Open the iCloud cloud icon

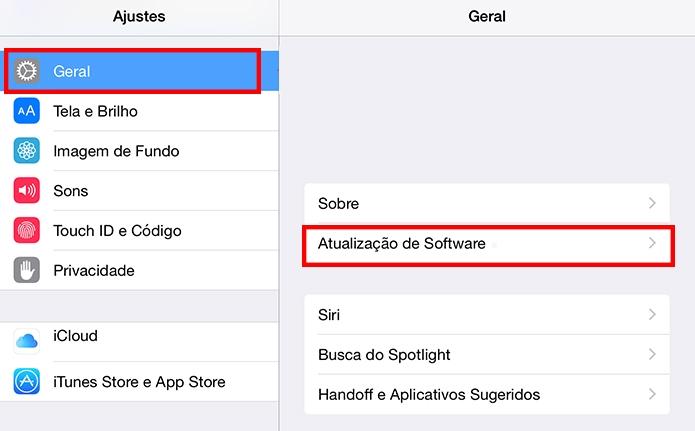pos(27,341)
